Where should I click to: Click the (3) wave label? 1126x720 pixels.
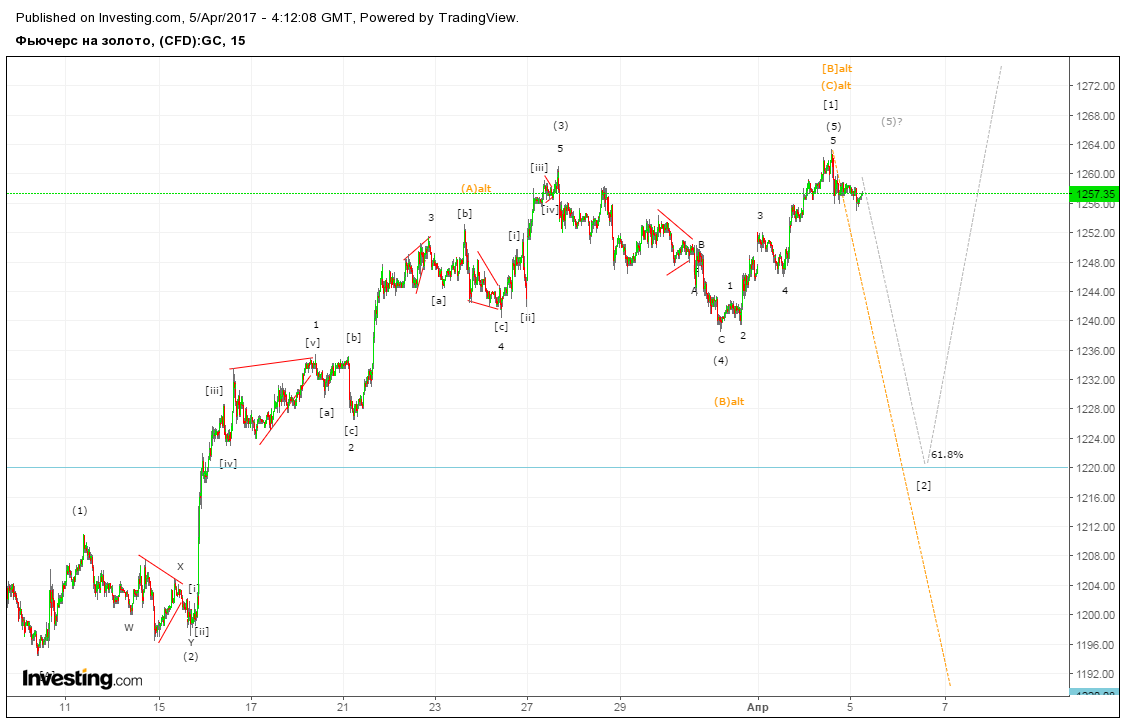(x=561, y=126)
